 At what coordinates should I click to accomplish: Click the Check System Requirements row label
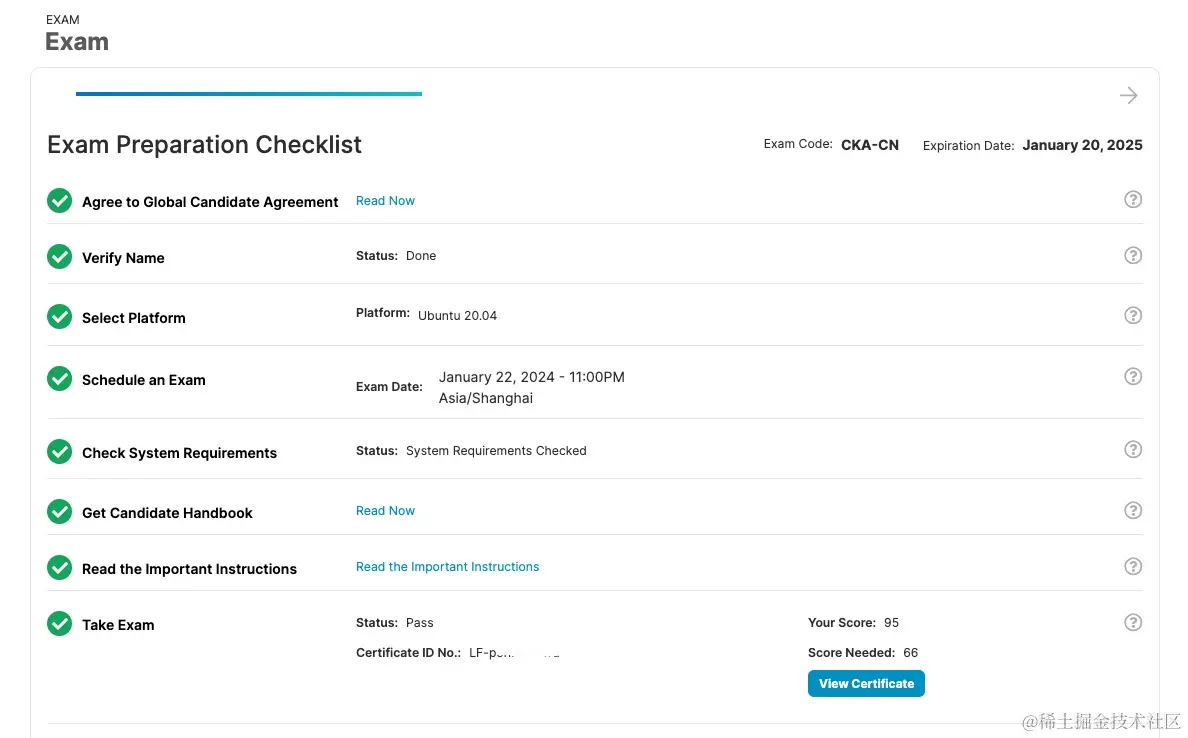click(180, 453)
